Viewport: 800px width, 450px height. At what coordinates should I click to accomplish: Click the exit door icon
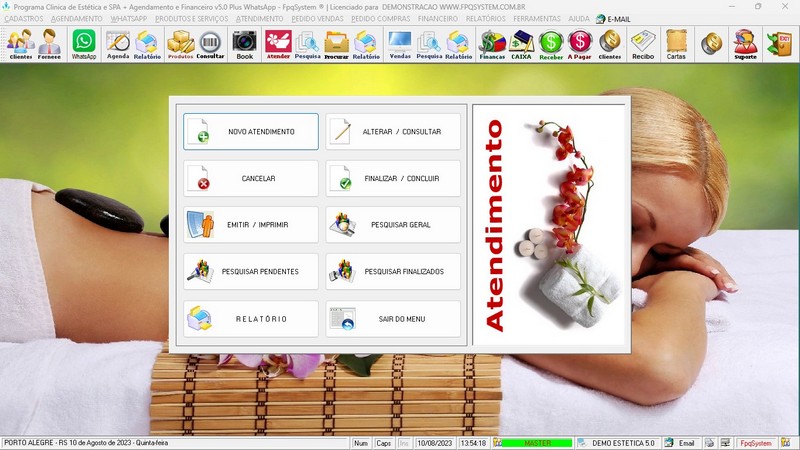tap(780, 44)
